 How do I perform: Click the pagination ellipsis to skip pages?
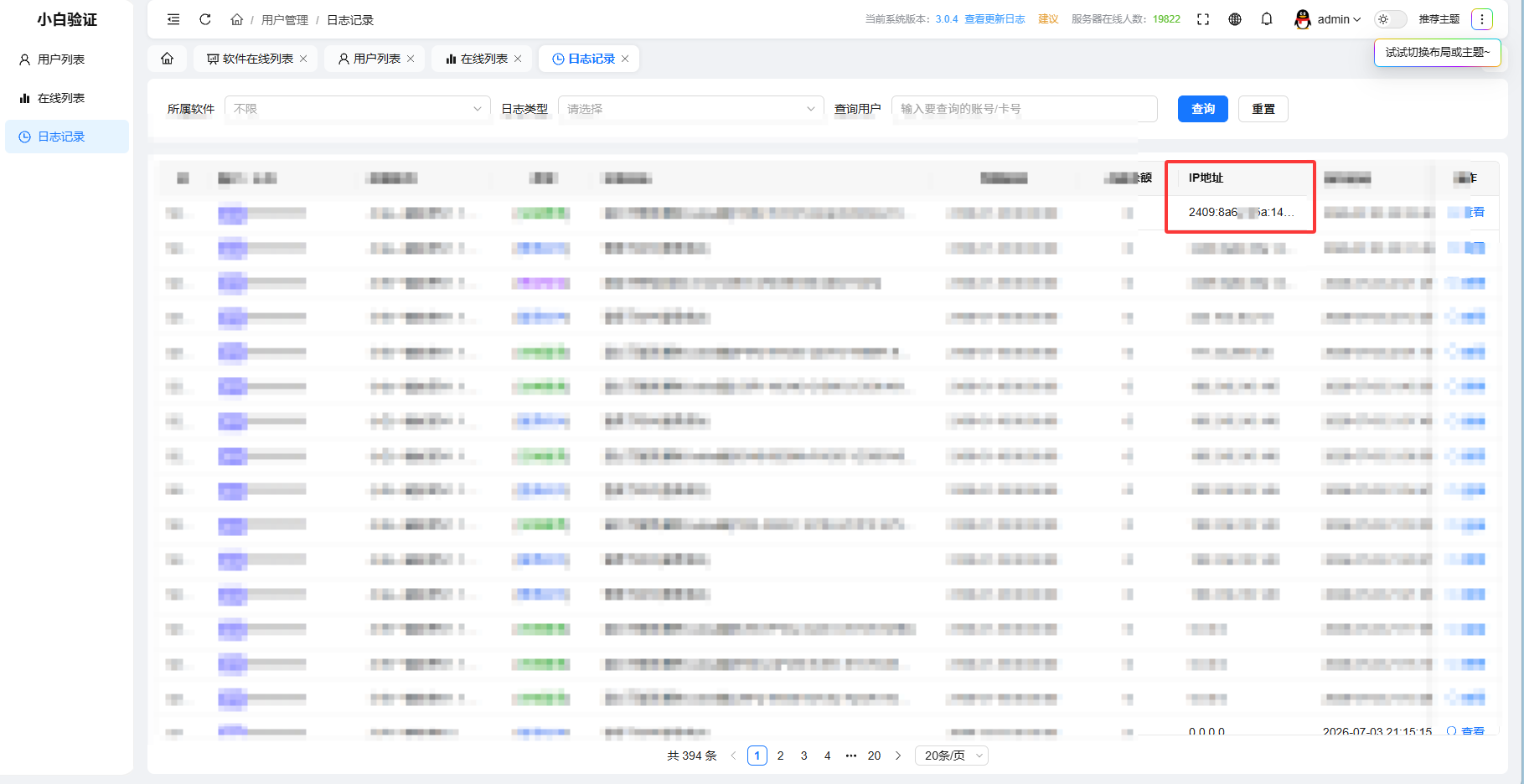(851, 756)
